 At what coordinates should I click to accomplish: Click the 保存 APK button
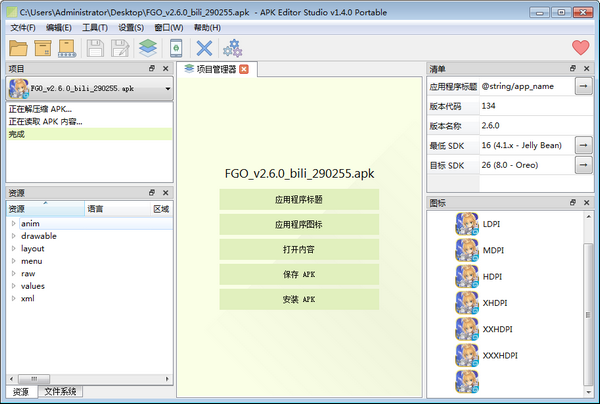(299, 274)
